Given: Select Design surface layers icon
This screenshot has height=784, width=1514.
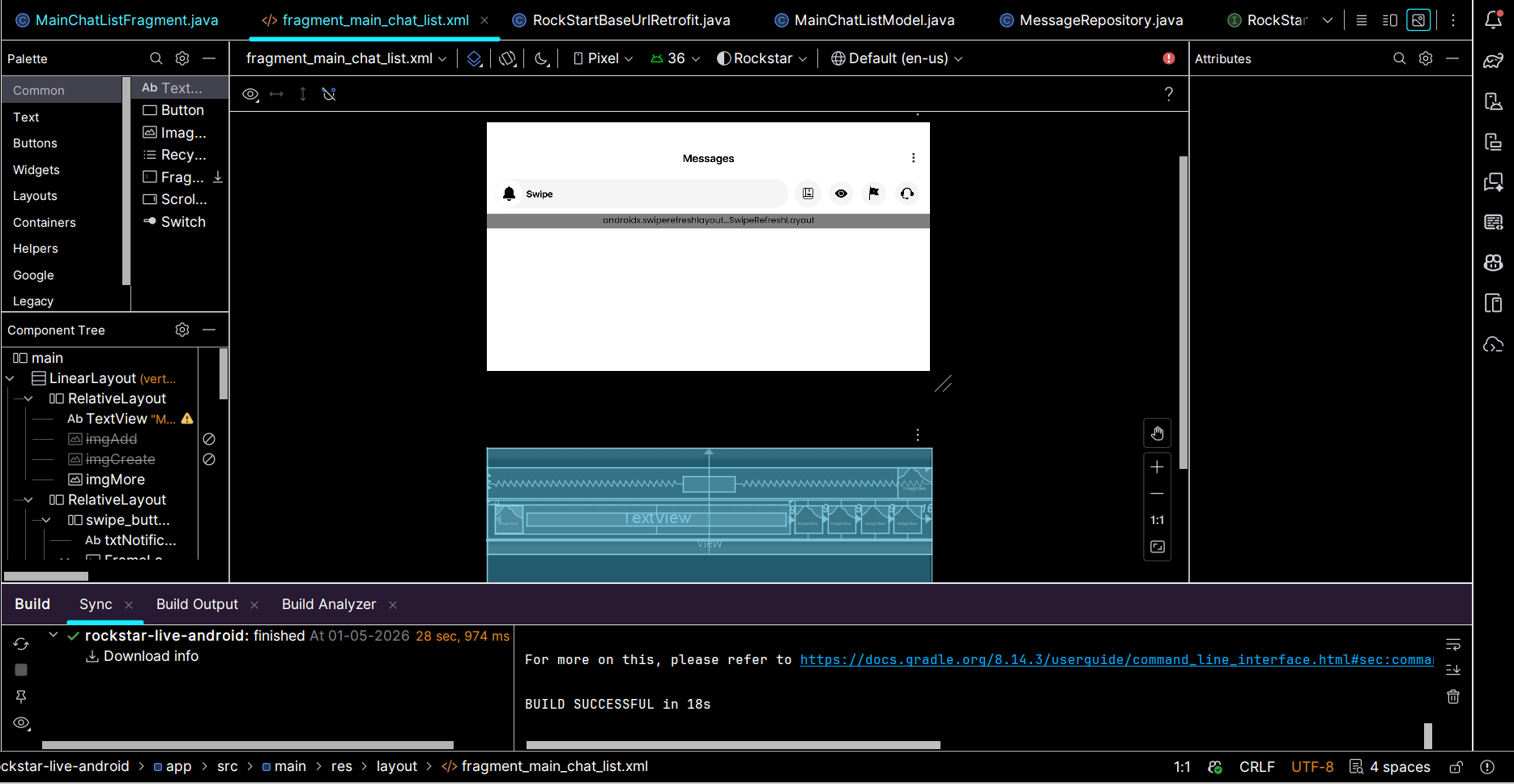Looking at the screenshot, I should pyautogui.click(x=475, y=58).
